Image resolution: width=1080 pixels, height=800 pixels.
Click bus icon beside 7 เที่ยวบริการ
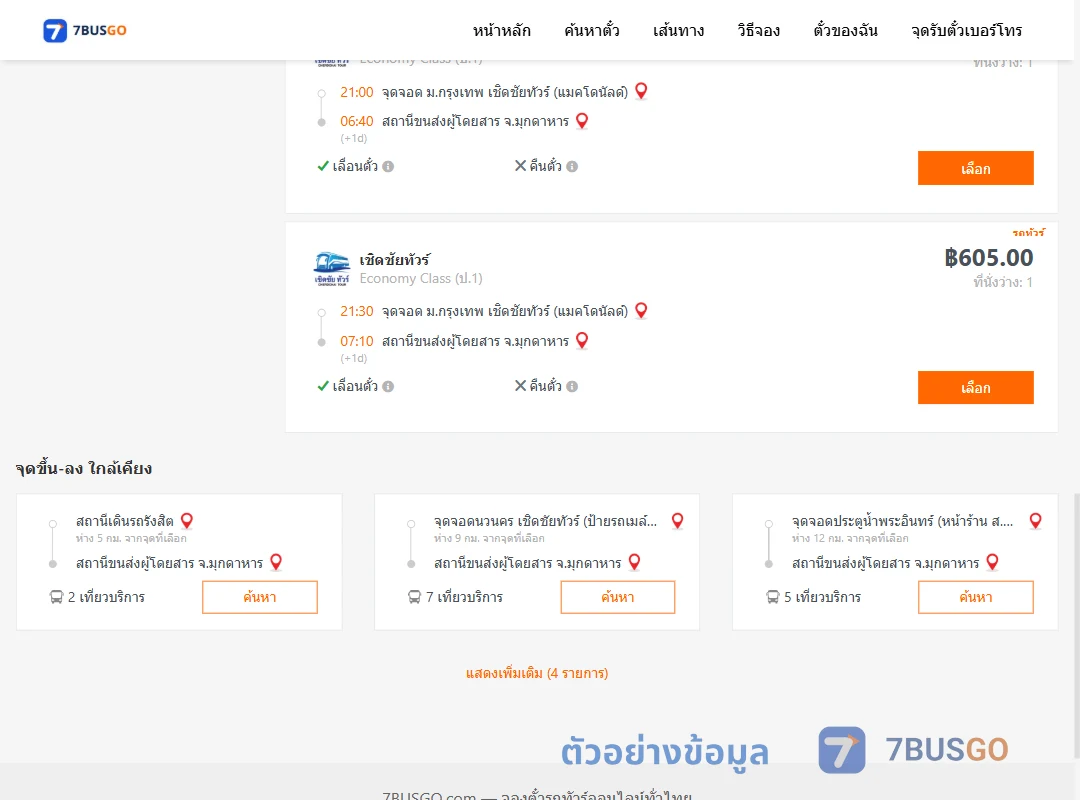(414, 597)
